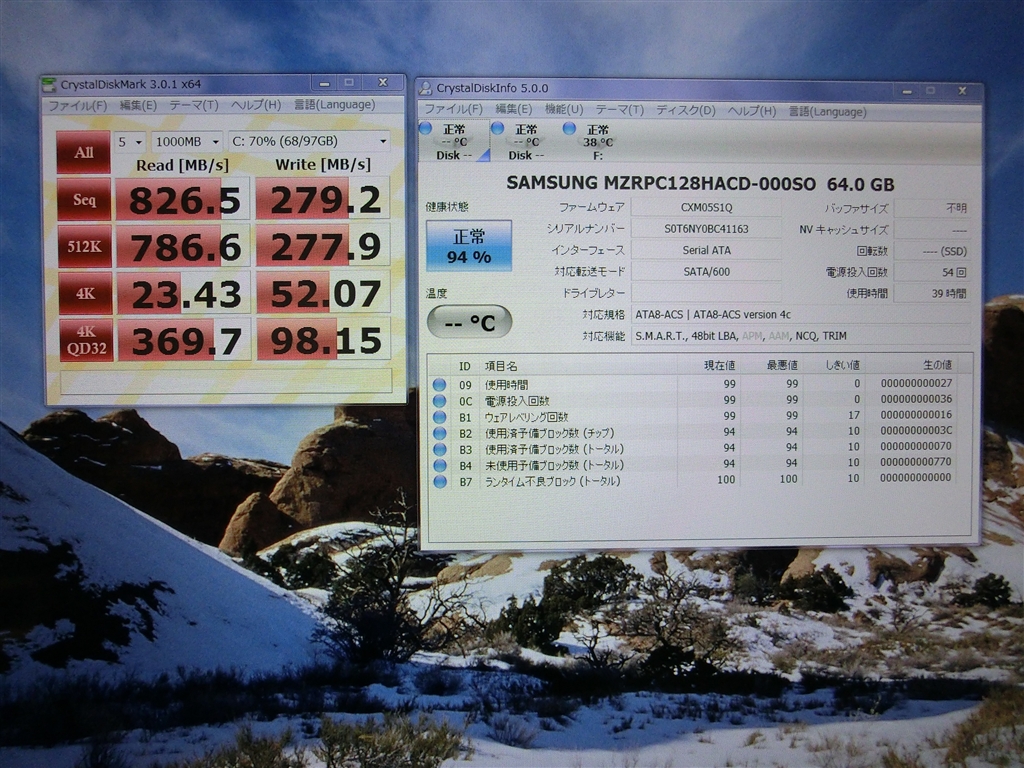Select the first disk tab with blue orb
Screen dimensions: 1024x768
point(453,141)
